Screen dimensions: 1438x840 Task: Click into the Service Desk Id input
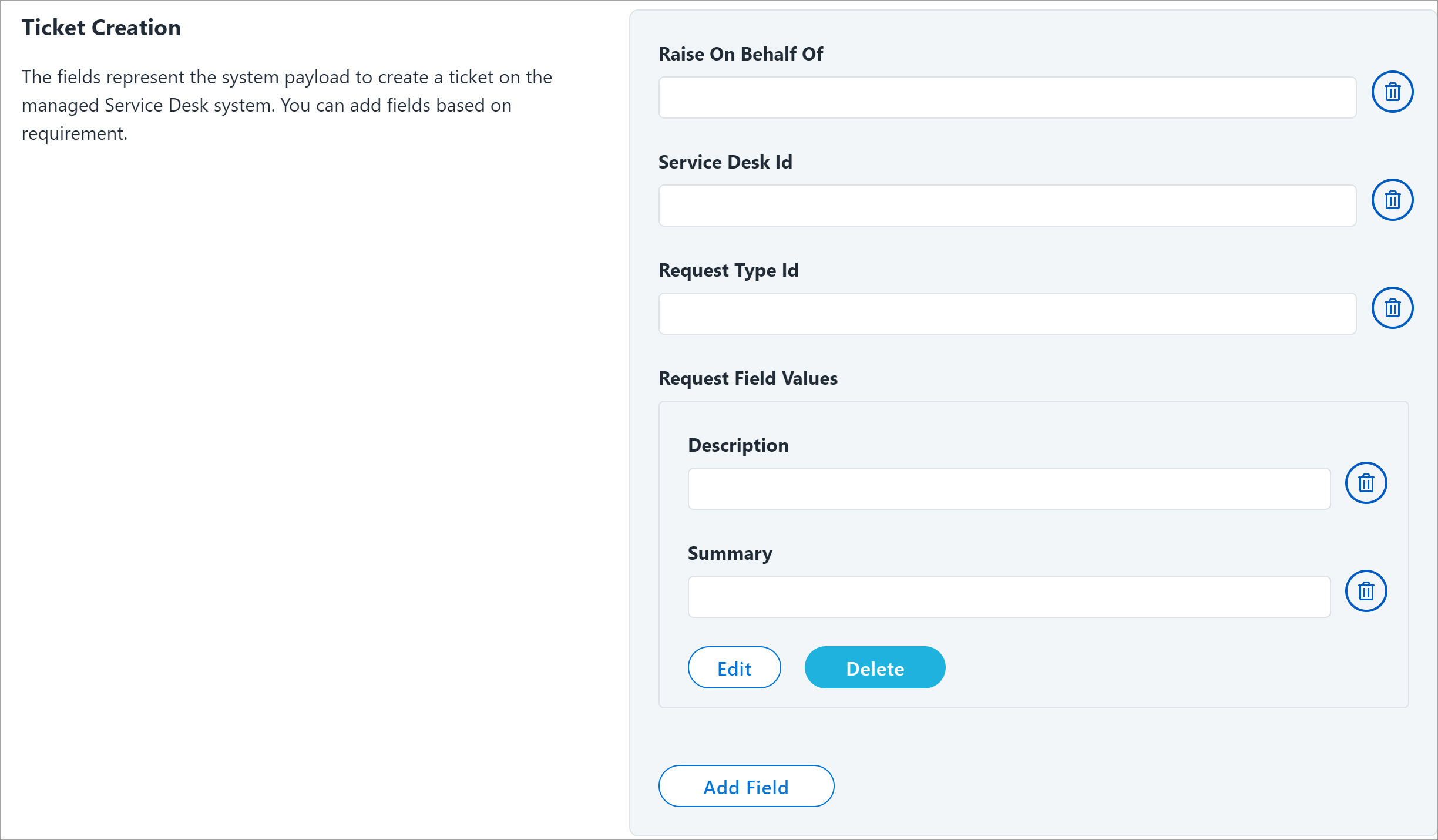(x=1007, y=206)
